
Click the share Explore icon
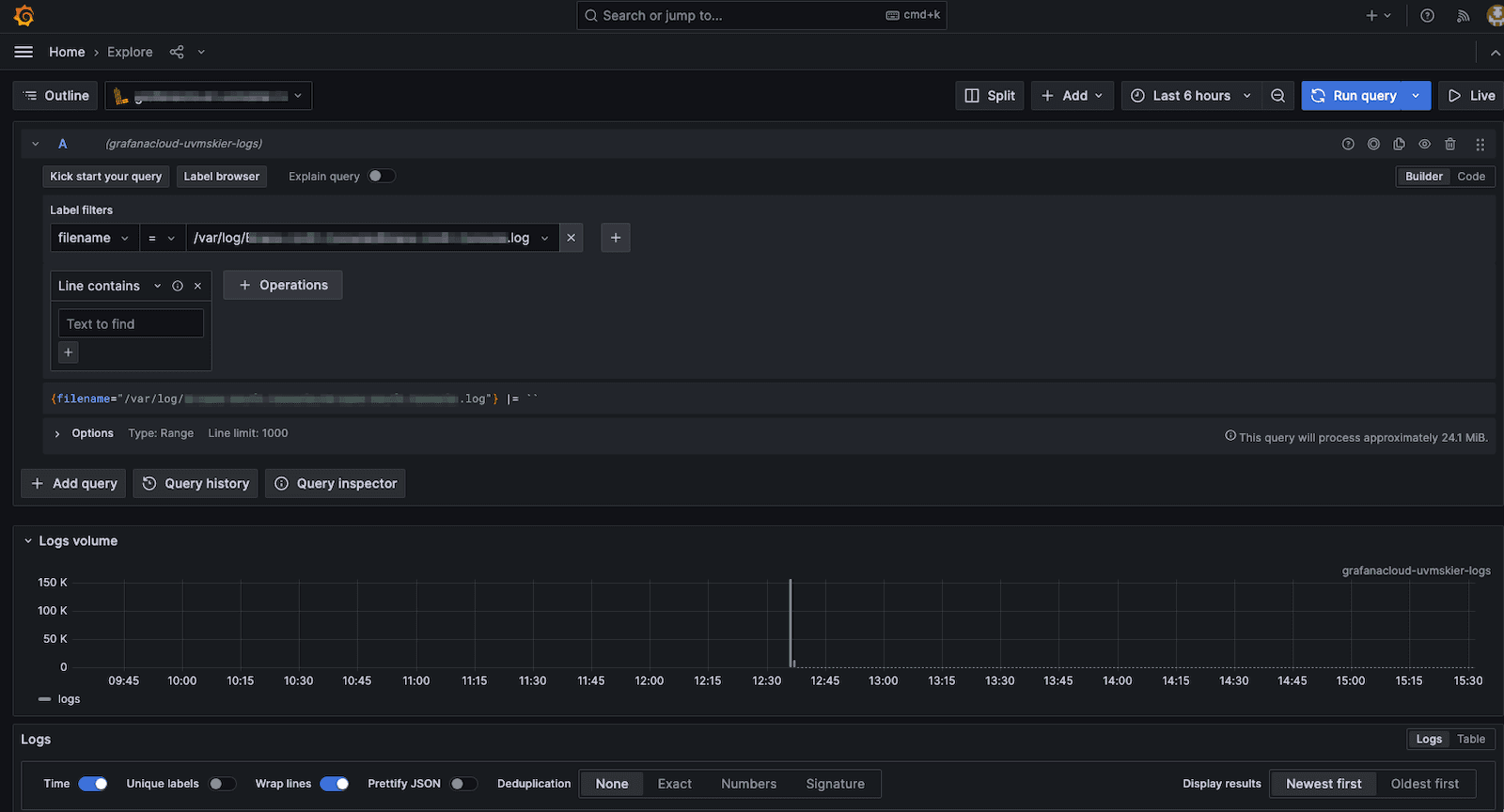click(177, 52)
